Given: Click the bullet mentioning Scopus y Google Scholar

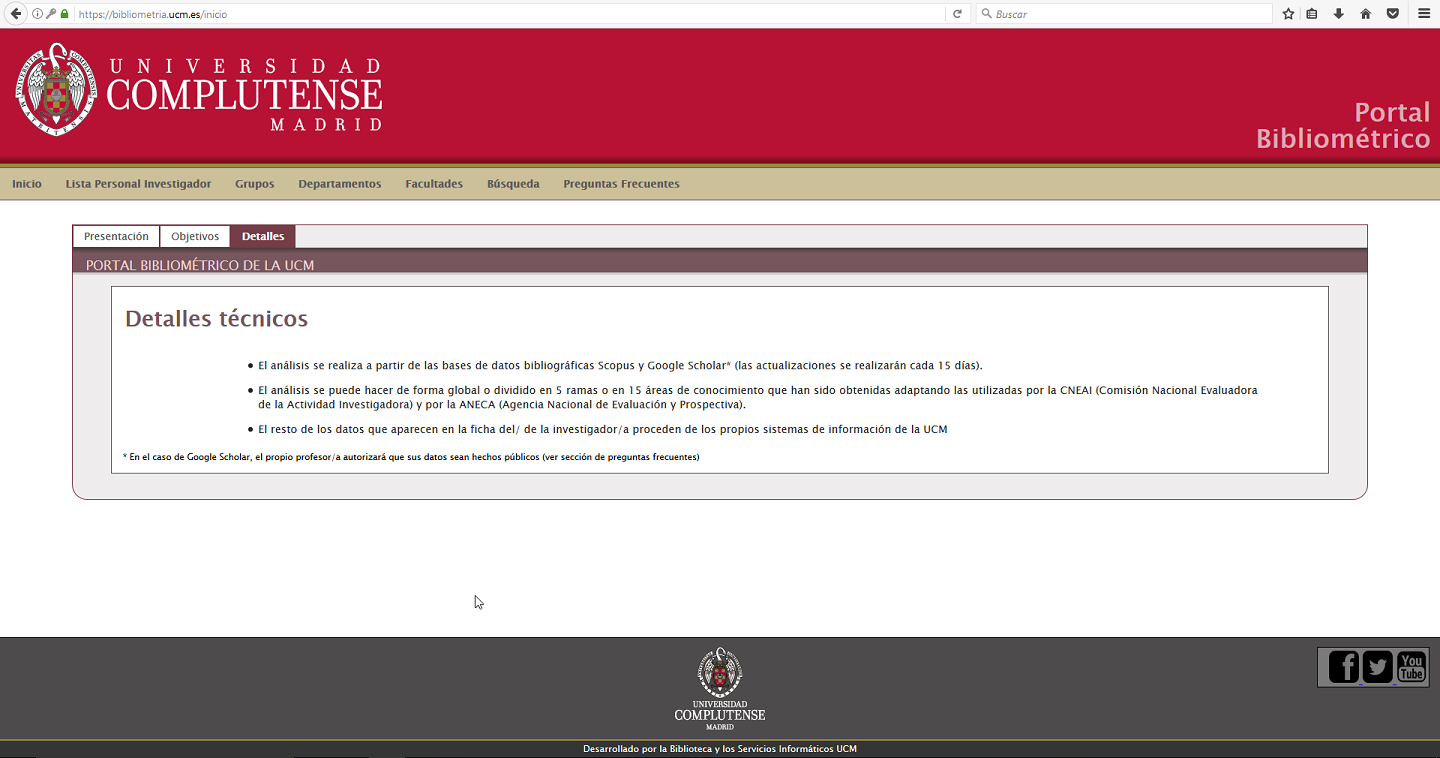Looking at the screenshot, I should 620,366.
